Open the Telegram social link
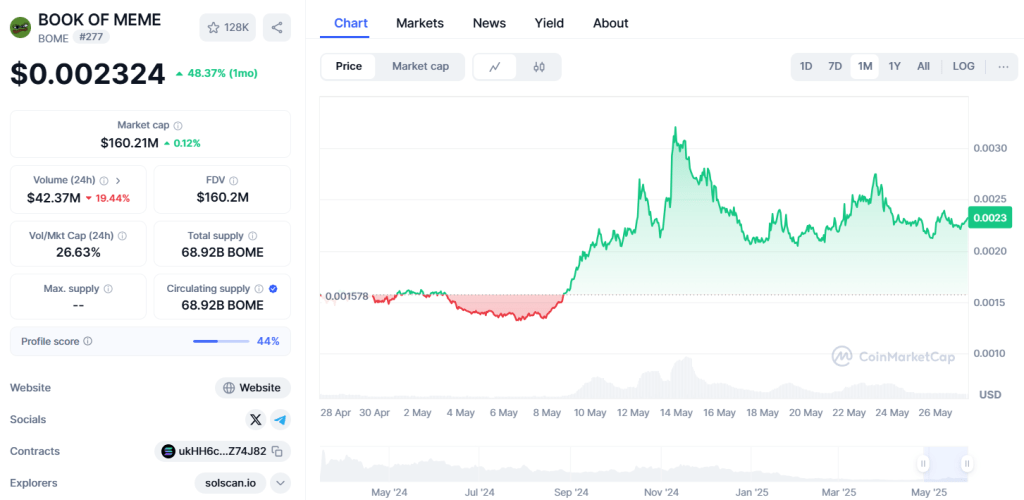 pyautogui.click(x=280, y=420)
